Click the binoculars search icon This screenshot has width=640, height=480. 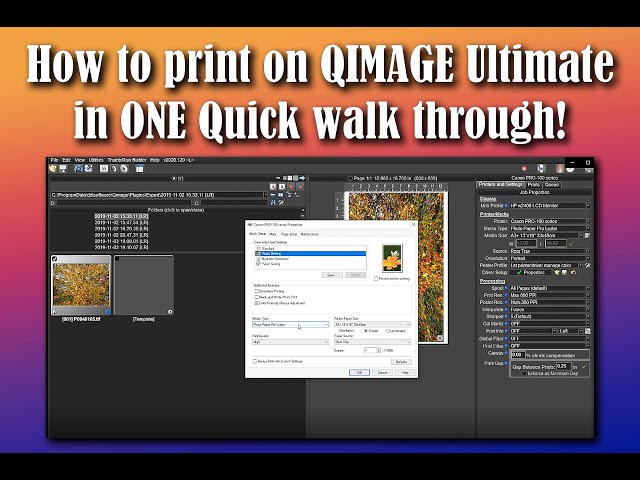273,203
